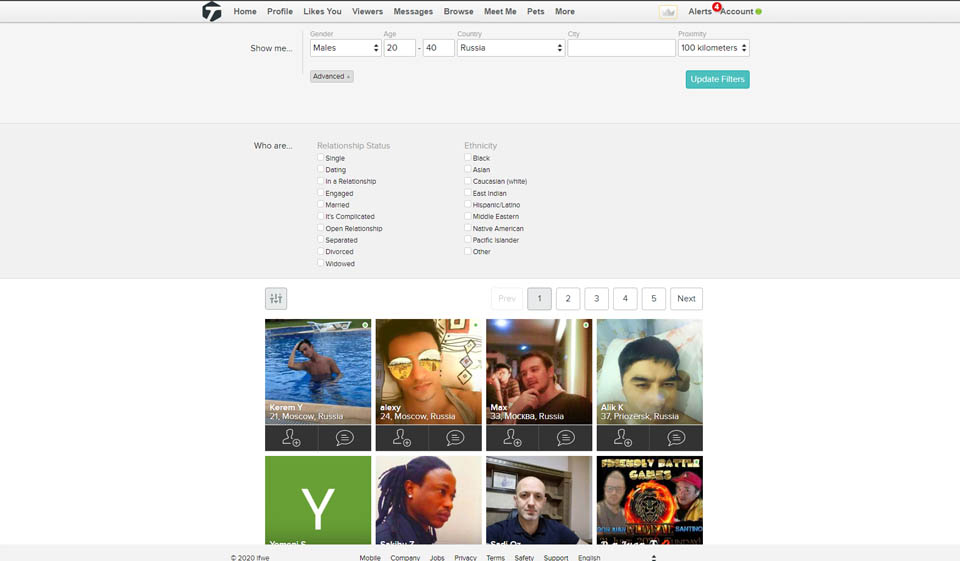
Task: Enable the Divorced checkbox
Action: pos(321,252)
